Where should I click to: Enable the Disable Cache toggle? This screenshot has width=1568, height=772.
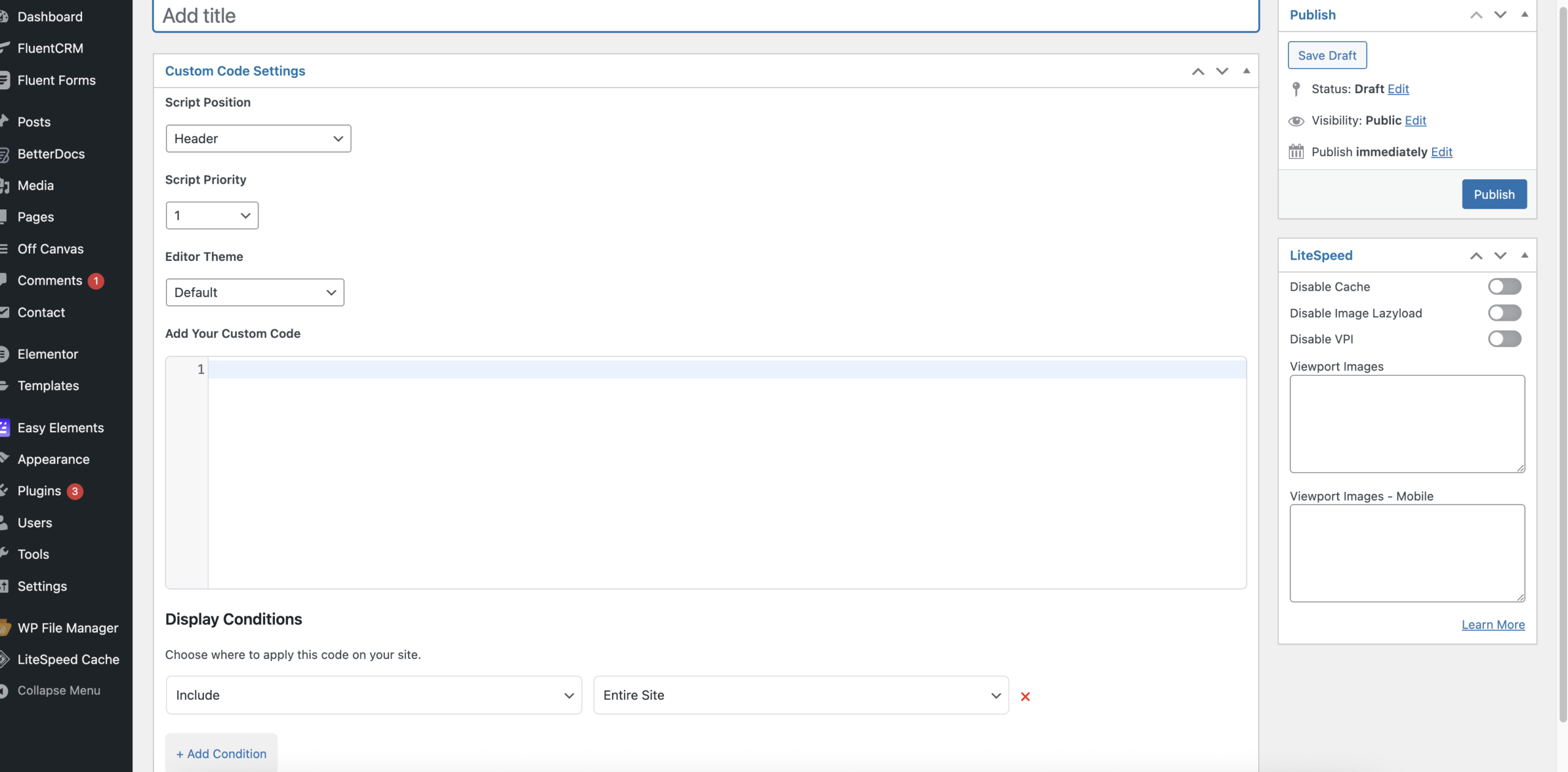click(1504, 287)
